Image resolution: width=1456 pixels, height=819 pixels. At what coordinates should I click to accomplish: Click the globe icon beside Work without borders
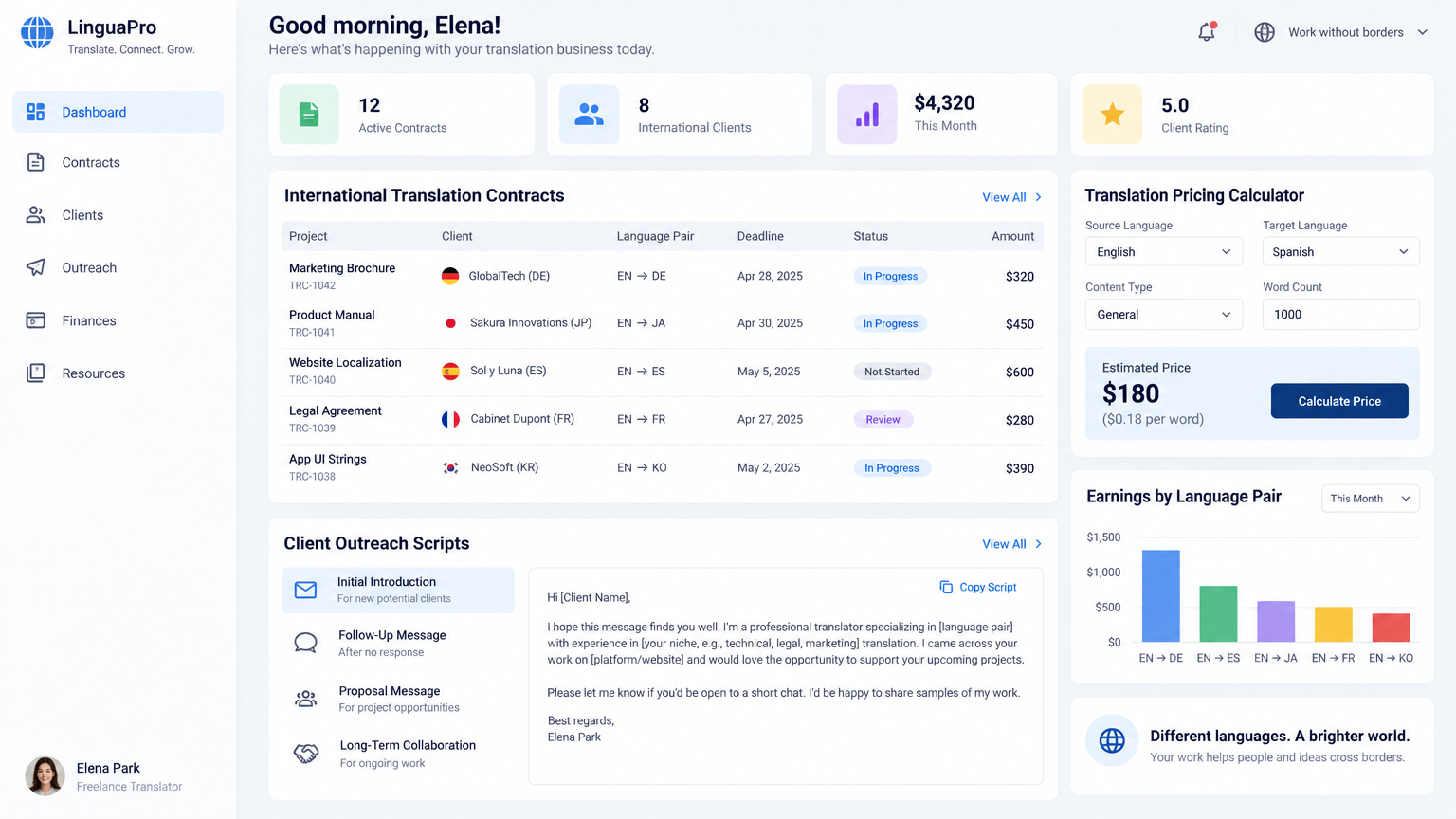click(1265, 32)
